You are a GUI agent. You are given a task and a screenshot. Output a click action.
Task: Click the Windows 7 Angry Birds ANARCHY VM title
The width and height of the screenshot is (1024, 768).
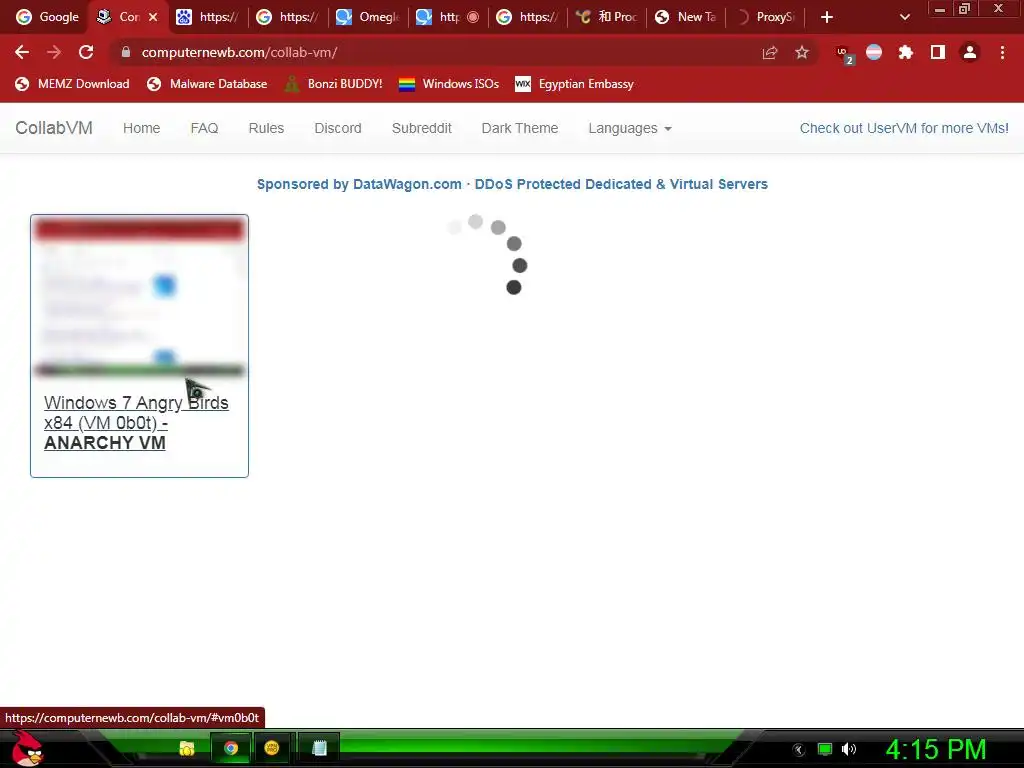136,423
